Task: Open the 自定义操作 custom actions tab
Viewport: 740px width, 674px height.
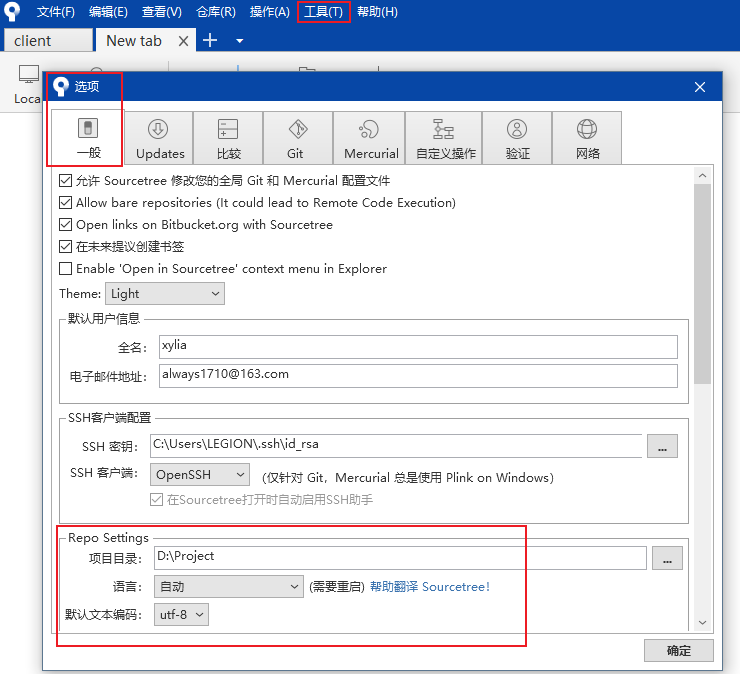Action: (445, 138)
